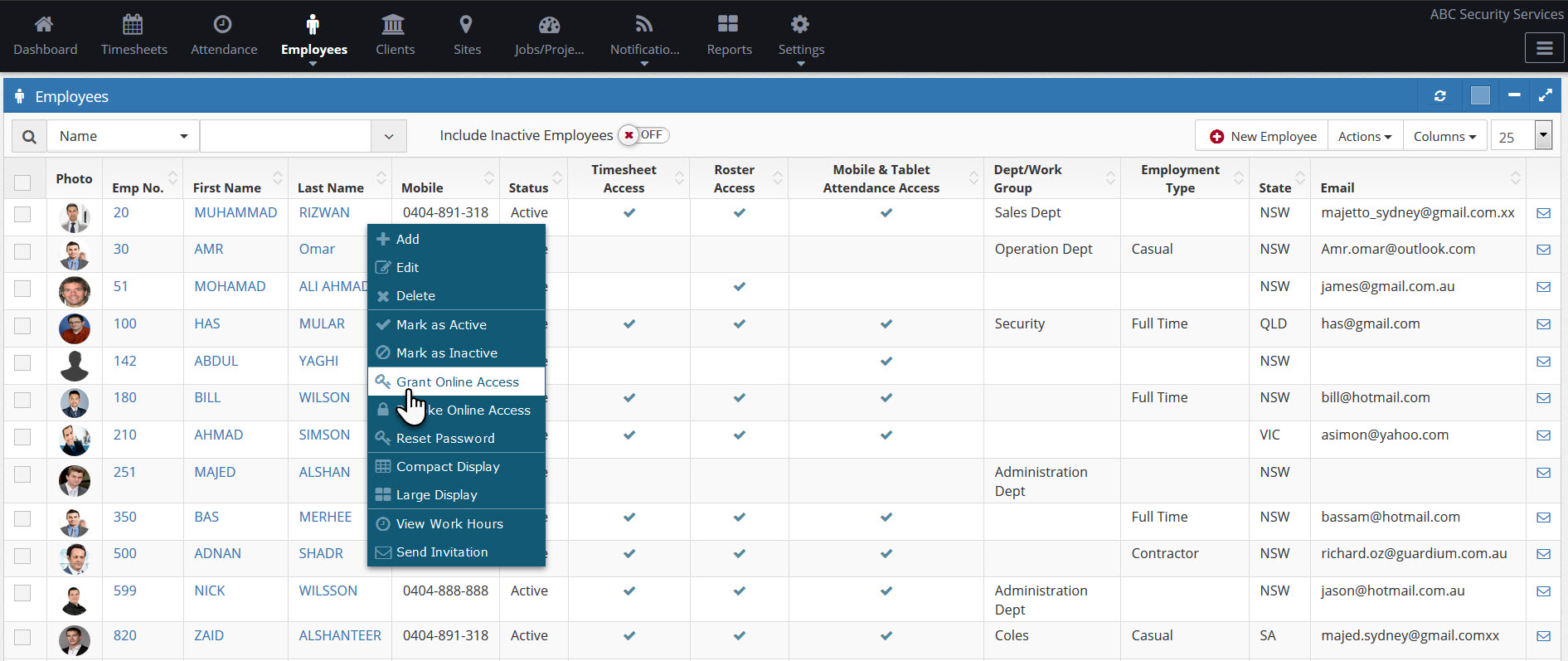Click the search magnifier icon
The width and height of the screenshot is (1568, 661).
click(x=29, y=137)
